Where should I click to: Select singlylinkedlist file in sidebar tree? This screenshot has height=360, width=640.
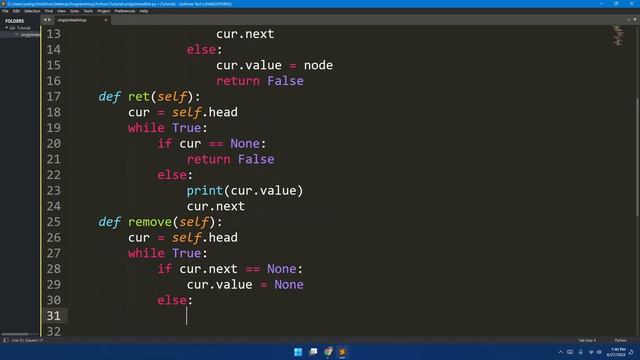pos(29,35)
